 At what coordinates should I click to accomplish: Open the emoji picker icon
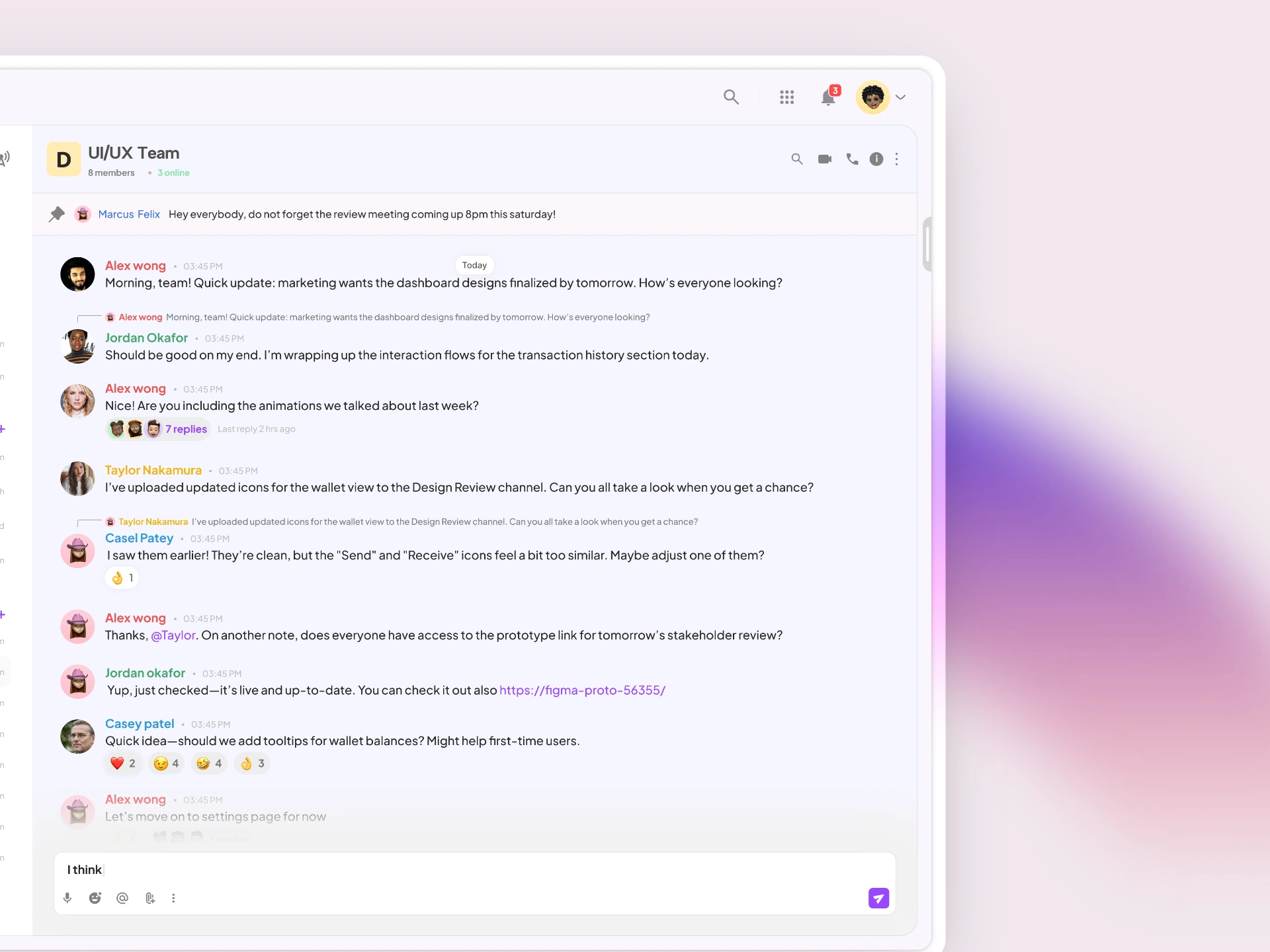point(95,898)
